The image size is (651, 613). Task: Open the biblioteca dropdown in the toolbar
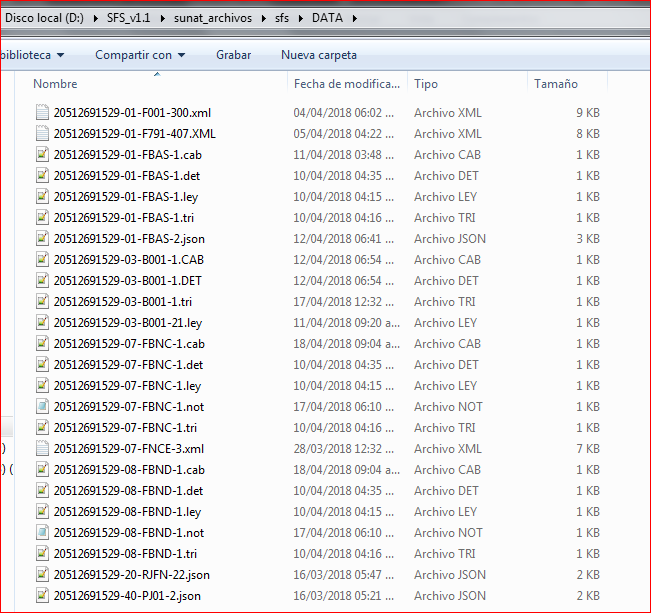coord(32,55)
